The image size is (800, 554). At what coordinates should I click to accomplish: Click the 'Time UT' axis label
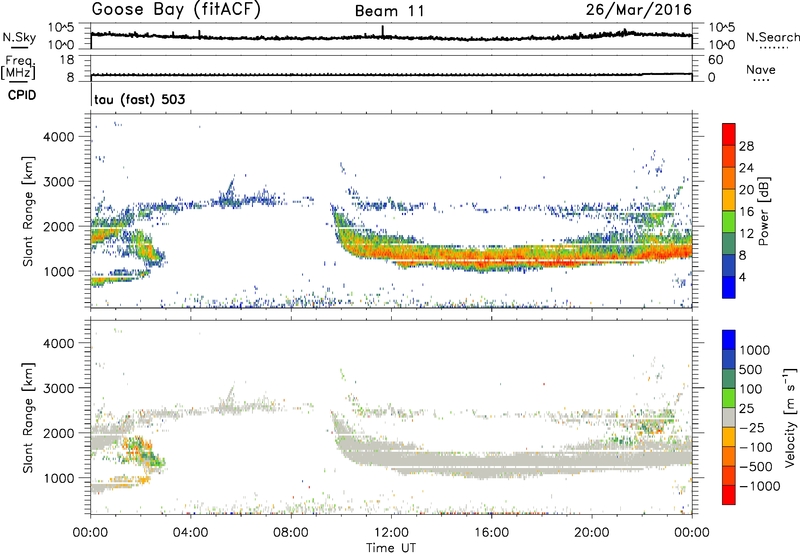[391, 548]
